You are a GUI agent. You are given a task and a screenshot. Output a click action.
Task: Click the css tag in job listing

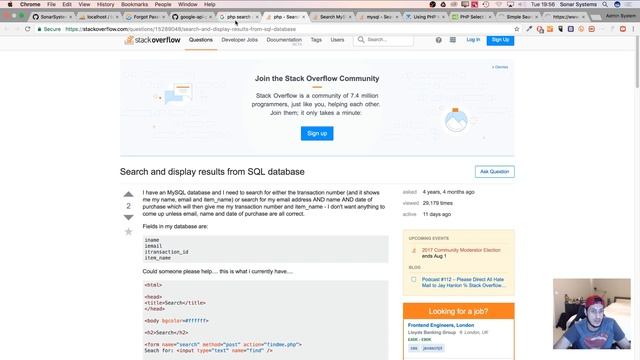tap(414, 348)
